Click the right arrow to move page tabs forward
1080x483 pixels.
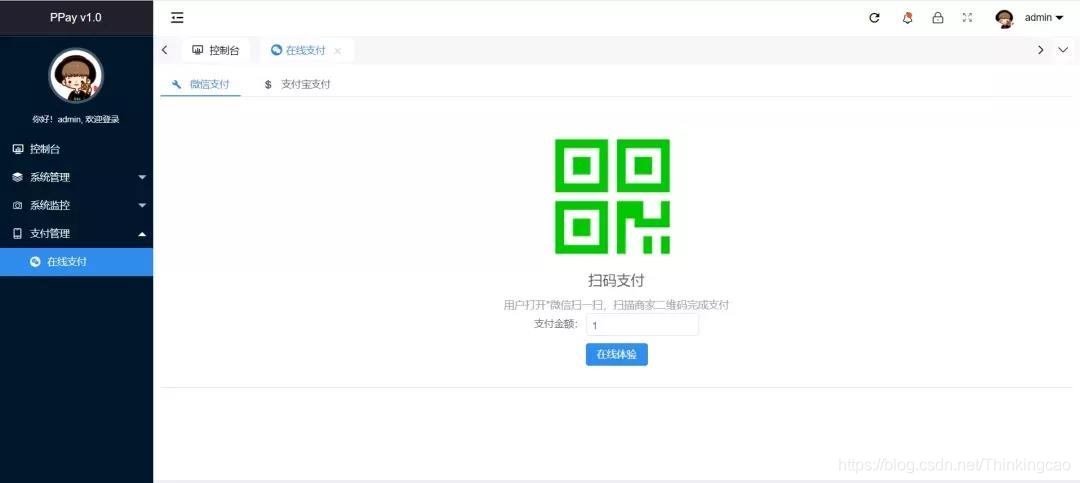[1040, 50]
